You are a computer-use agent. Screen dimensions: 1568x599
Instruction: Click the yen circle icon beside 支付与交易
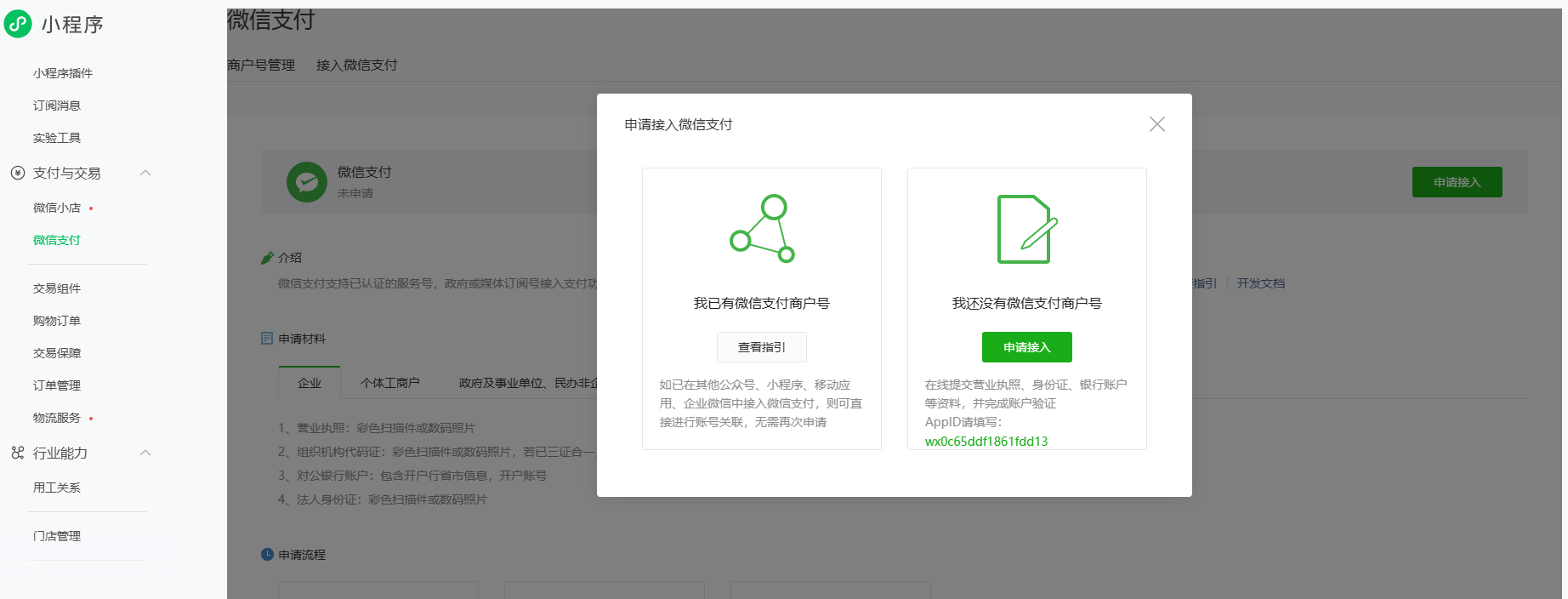pyautogui.click(x=18, y=173)
